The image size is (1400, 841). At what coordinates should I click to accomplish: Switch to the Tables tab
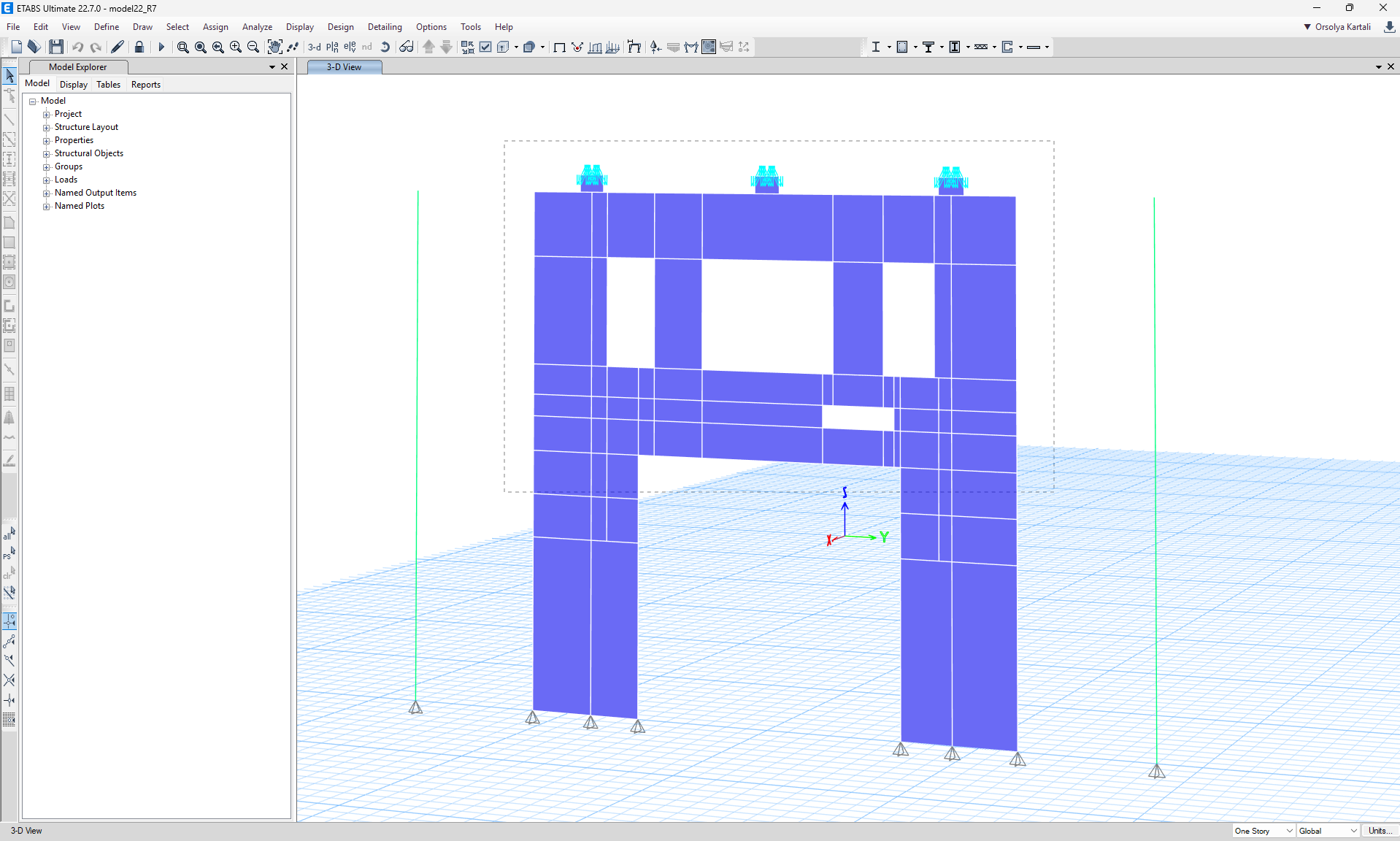(x=108, y=85)
